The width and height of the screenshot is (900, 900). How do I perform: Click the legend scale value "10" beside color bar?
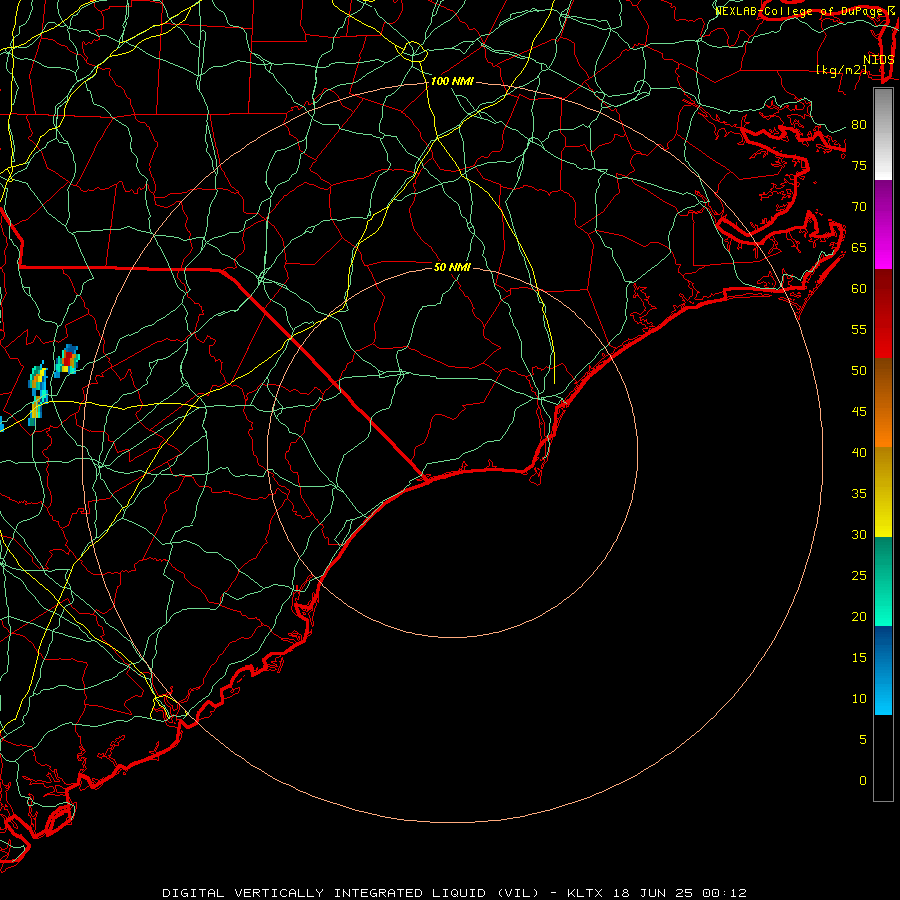pos(859,699)
